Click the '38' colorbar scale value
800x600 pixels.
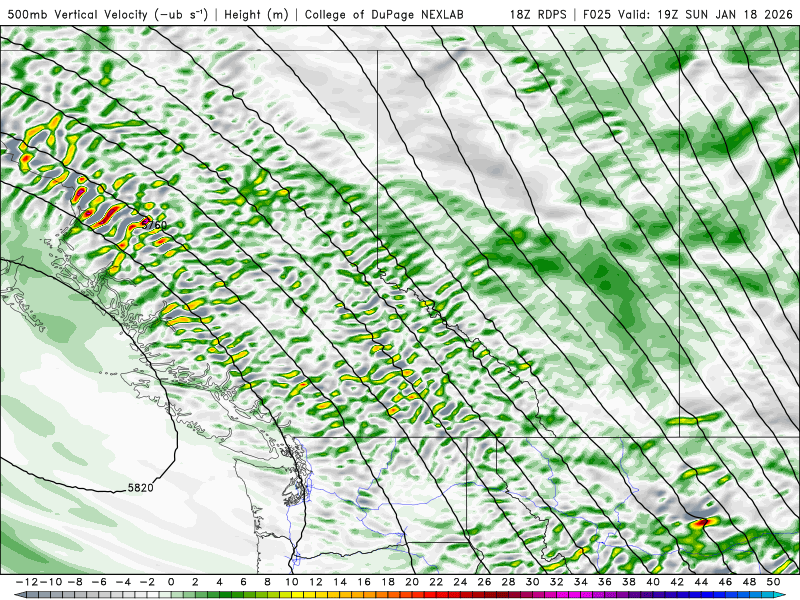[x=629, y=582]
